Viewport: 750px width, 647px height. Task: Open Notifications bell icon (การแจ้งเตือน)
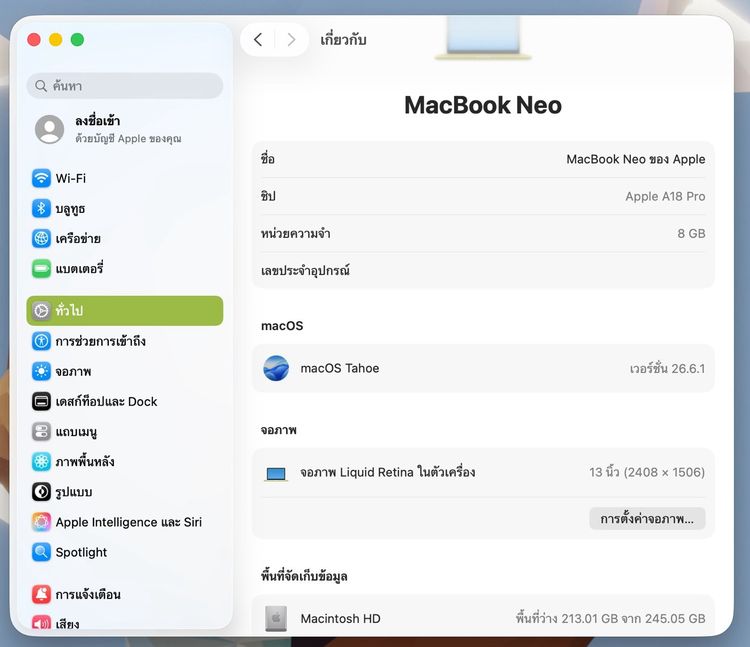coord(41,594)
